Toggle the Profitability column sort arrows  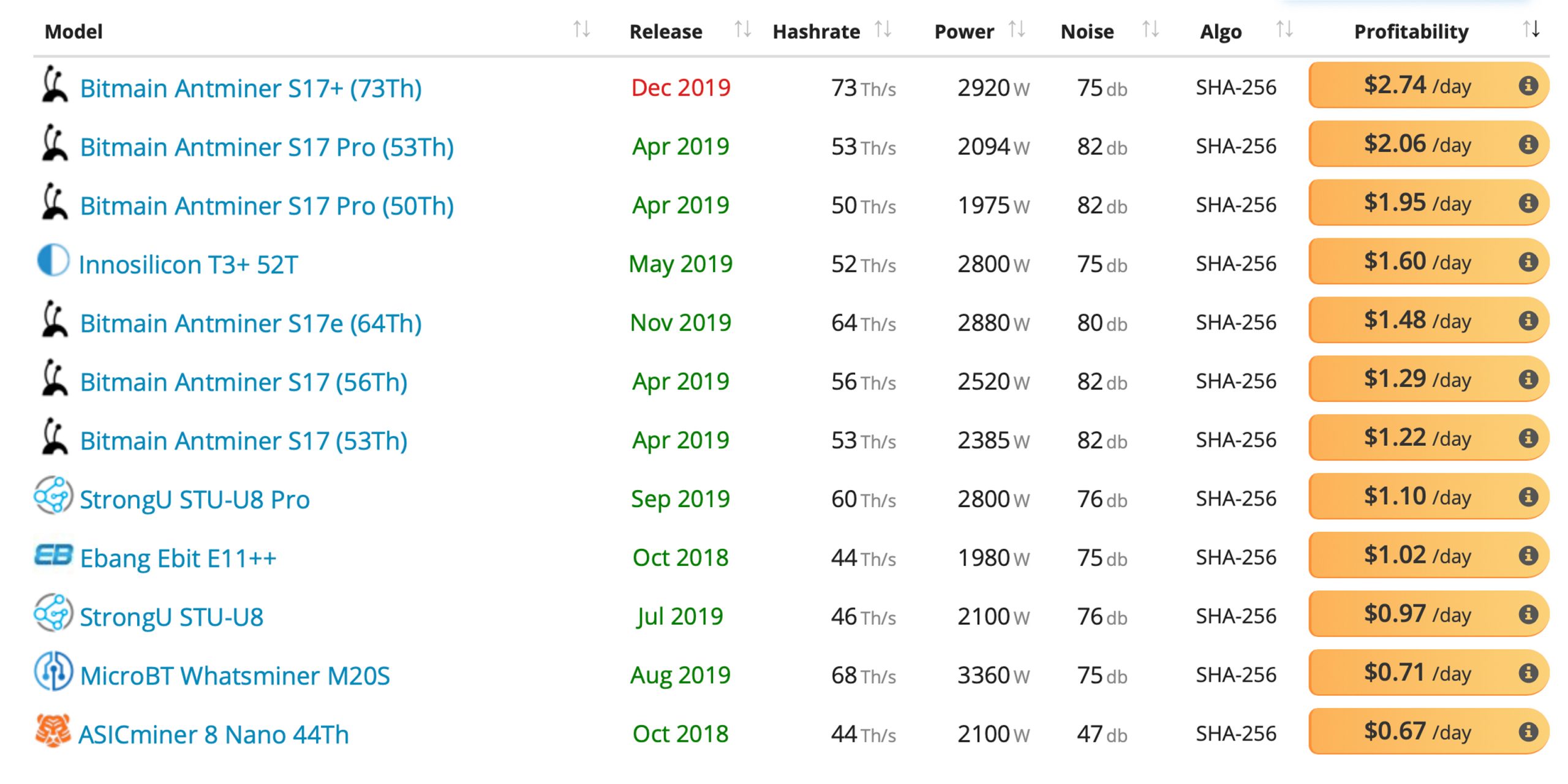click(1531, 29)
